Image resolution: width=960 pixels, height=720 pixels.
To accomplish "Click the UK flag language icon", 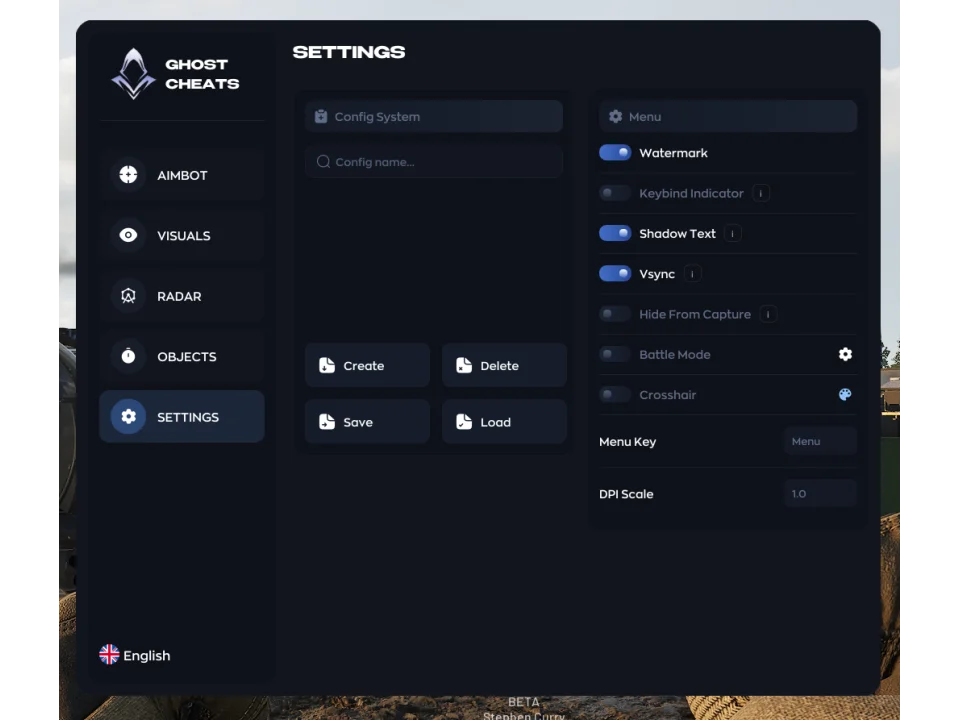I will pyautogui.click(x=110, y=654).
